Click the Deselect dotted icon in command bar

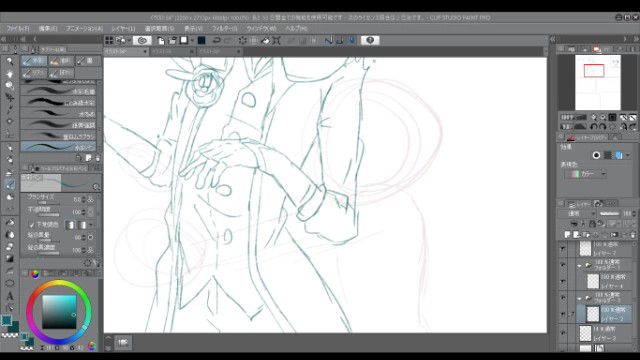tap(242, 40)
